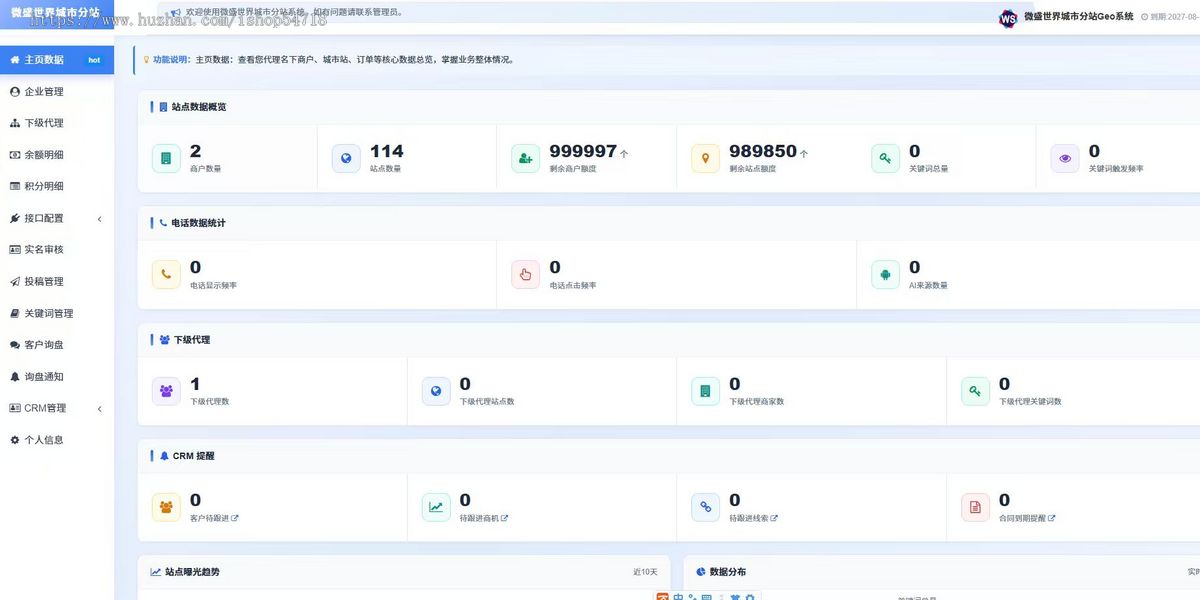Click the 下级代理站点数 globe icon

click(x=436, y=391)
